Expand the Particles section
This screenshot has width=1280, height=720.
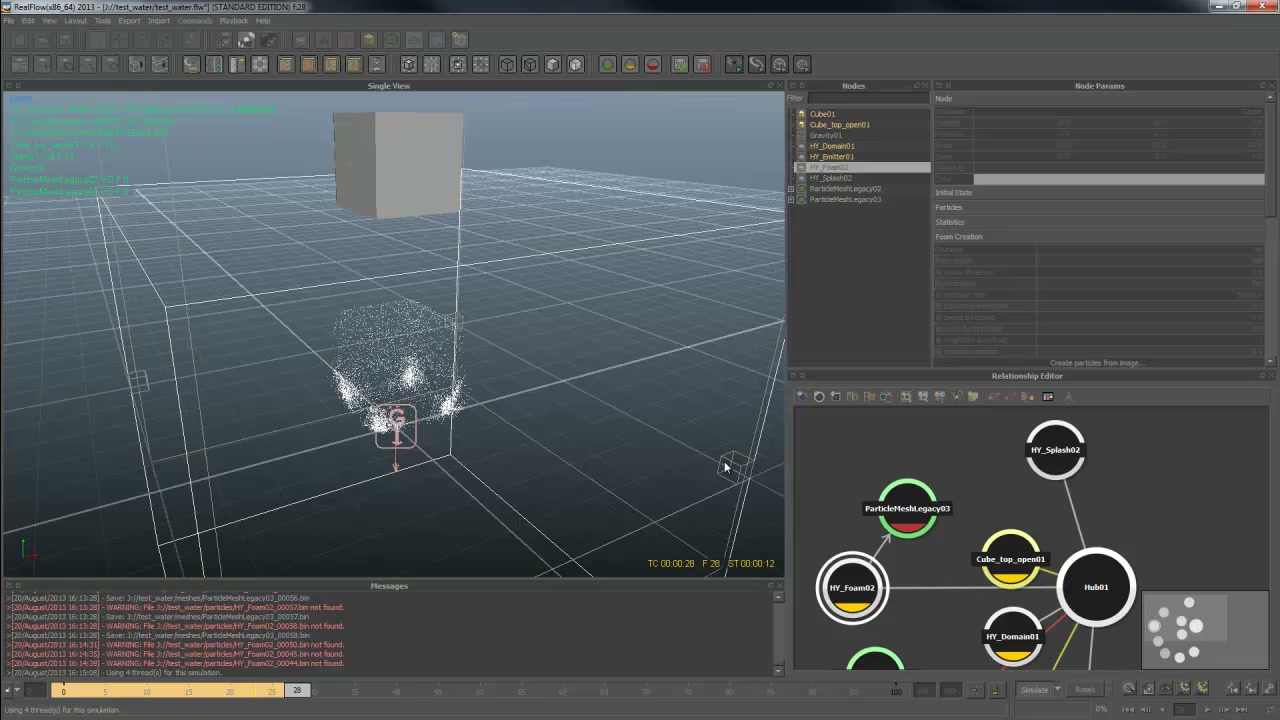tap(1097, 207)
